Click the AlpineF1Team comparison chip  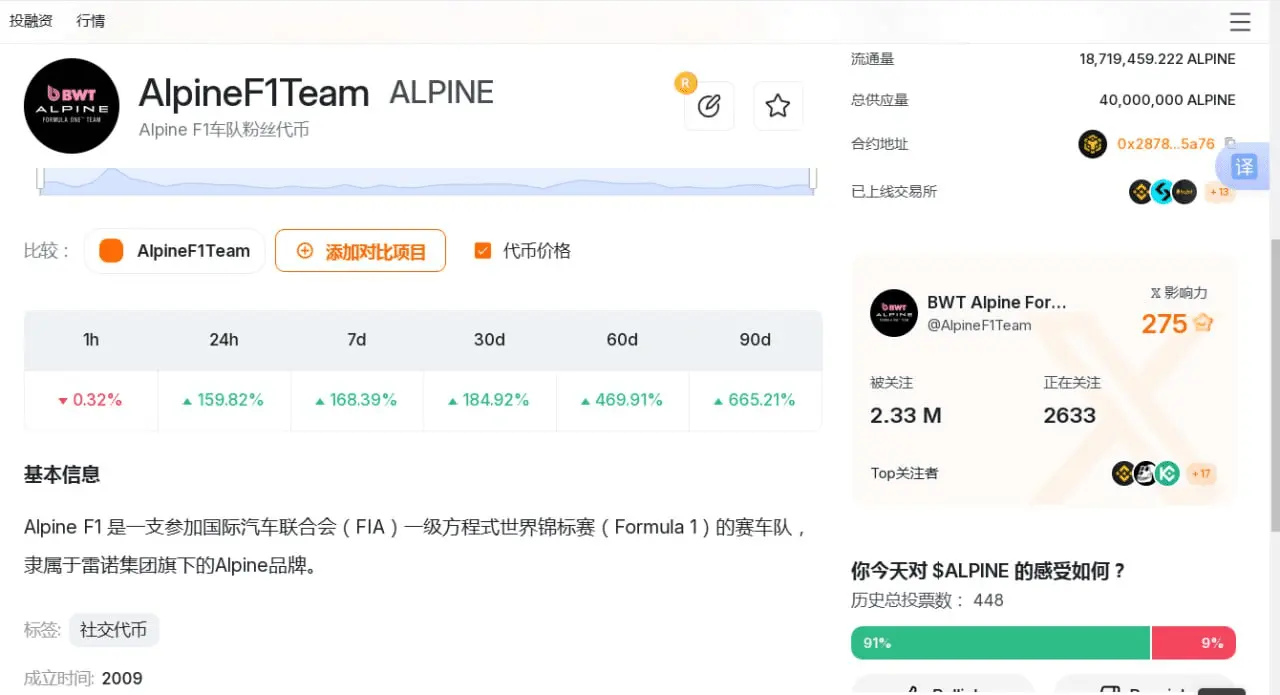coord(175,251)
